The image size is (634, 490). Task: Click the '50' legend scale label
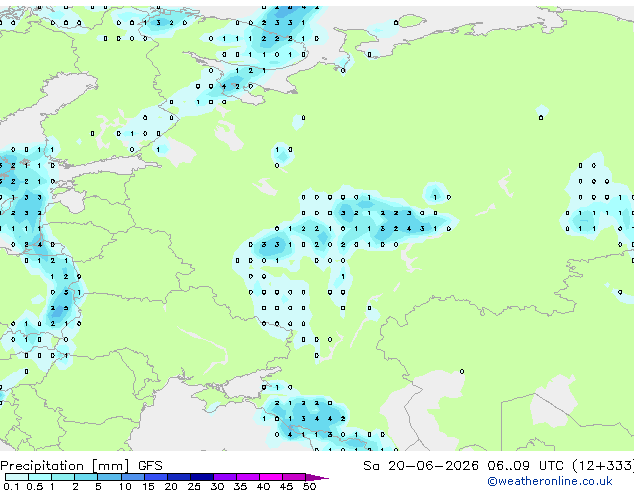(x=310, y=486)
